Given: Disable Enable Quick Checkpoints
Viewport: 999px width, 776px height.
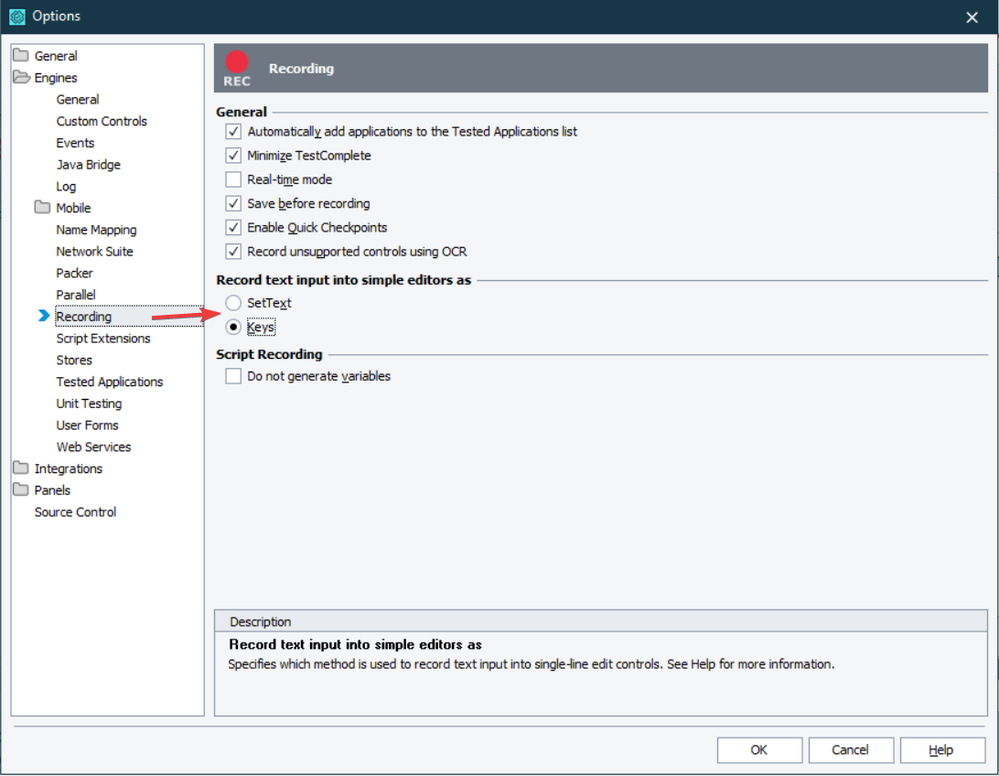Looking at the screenshot, I should coord(233,227).
